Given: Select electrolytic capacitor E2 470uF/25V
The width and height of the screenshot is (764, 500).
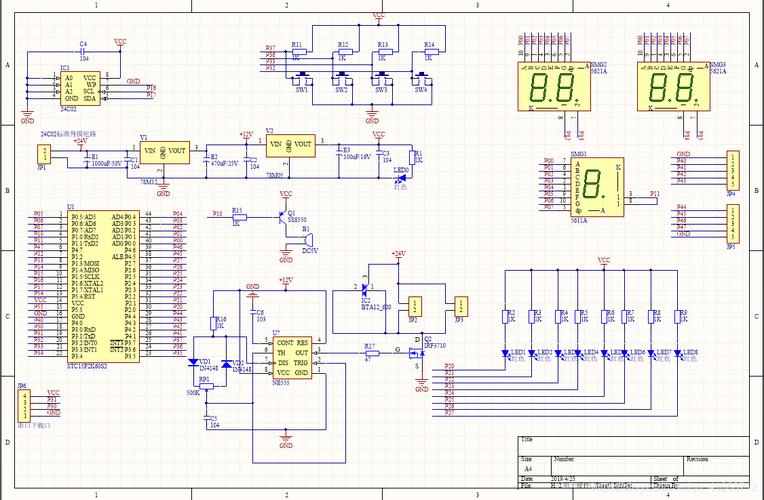Looking at the screenshot, I should click(x=206, y=159).
